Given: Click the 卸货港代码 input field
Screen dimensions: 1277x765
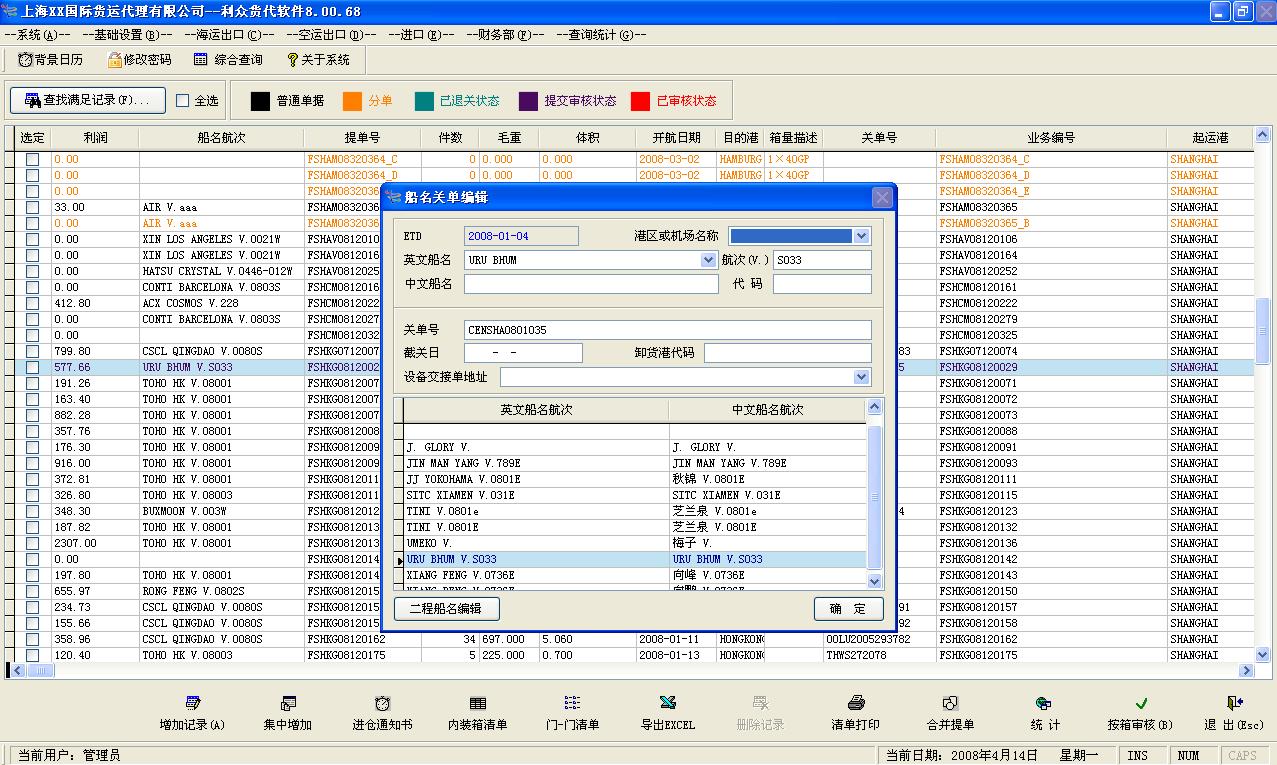Looking at the screenshot, I should click(788, 353).
